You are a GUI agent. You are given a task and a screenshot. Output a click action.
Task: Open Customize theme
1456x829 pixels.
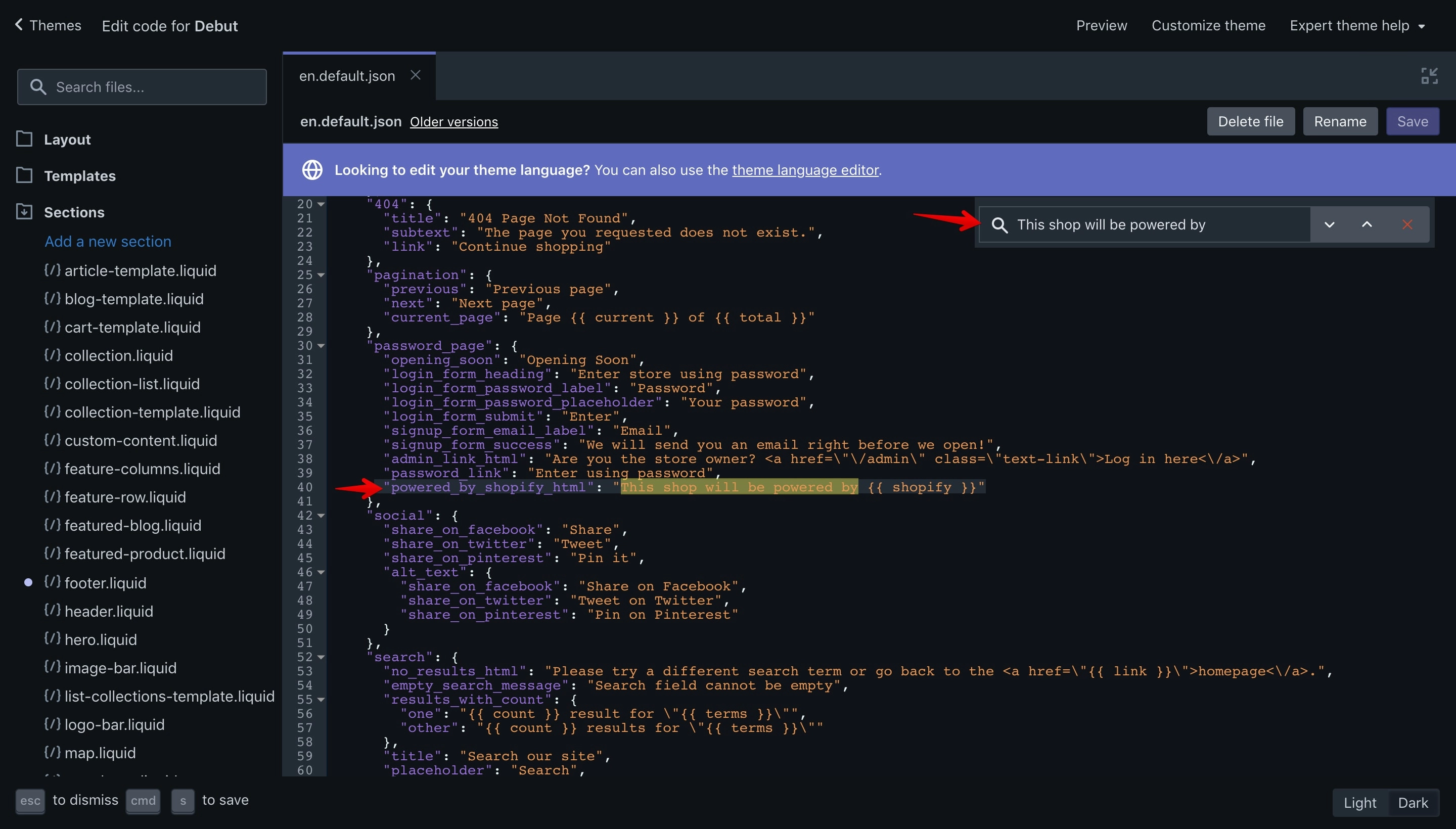point(1208,26)
